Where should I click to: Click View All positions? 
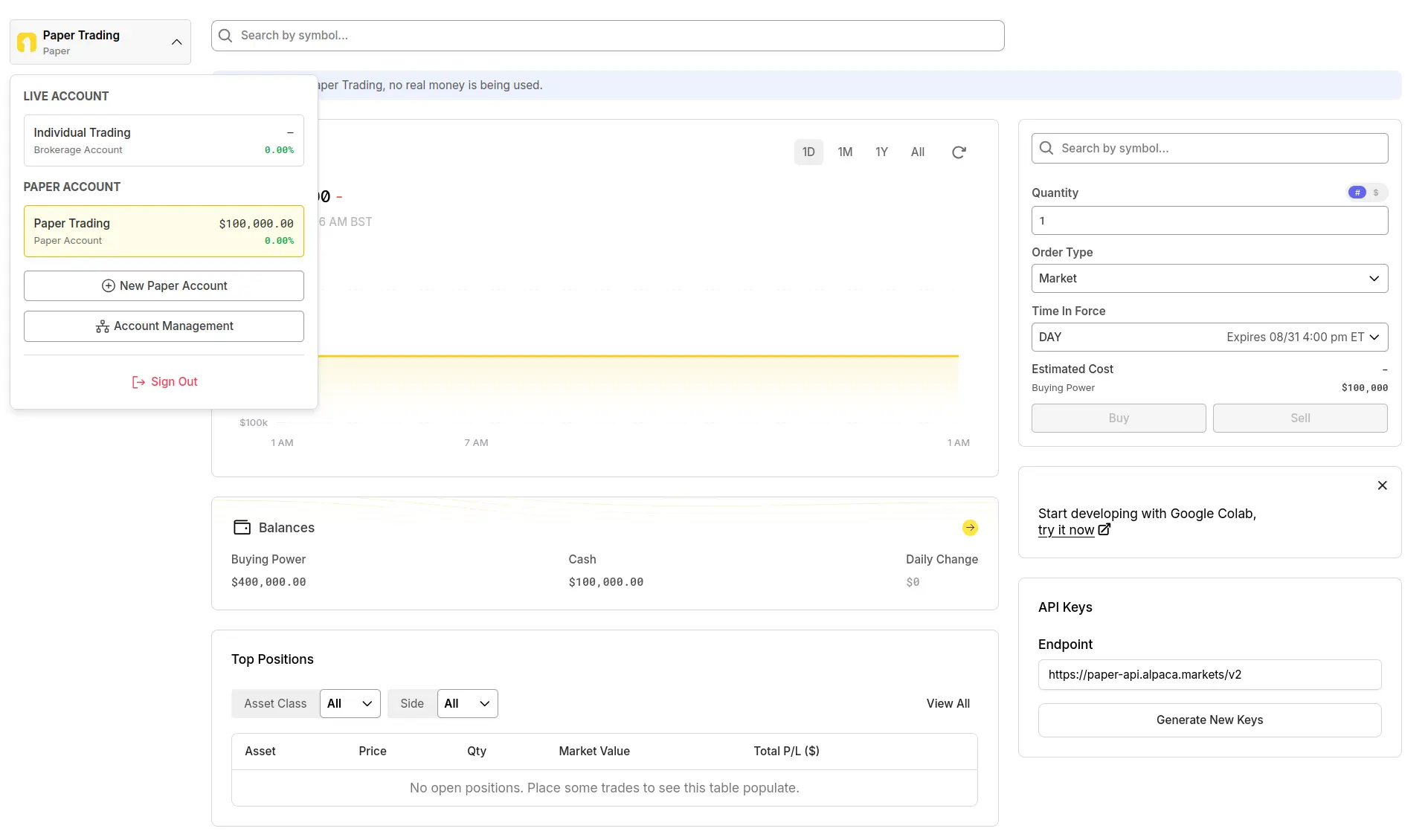click(948, 703)
